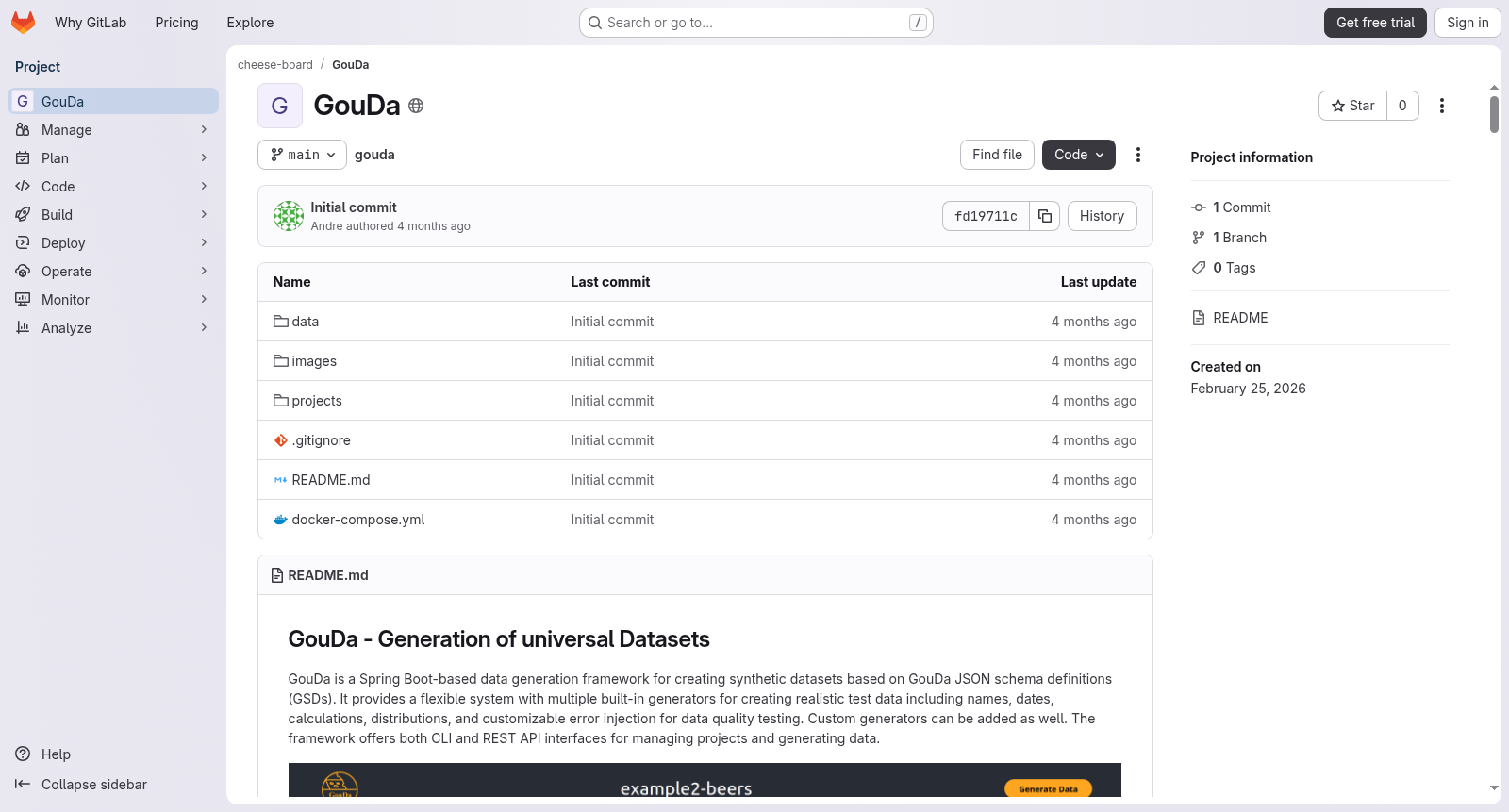Open the Explore menu item
Viewport: 1509px width, 812px height.
click(250, 23)
